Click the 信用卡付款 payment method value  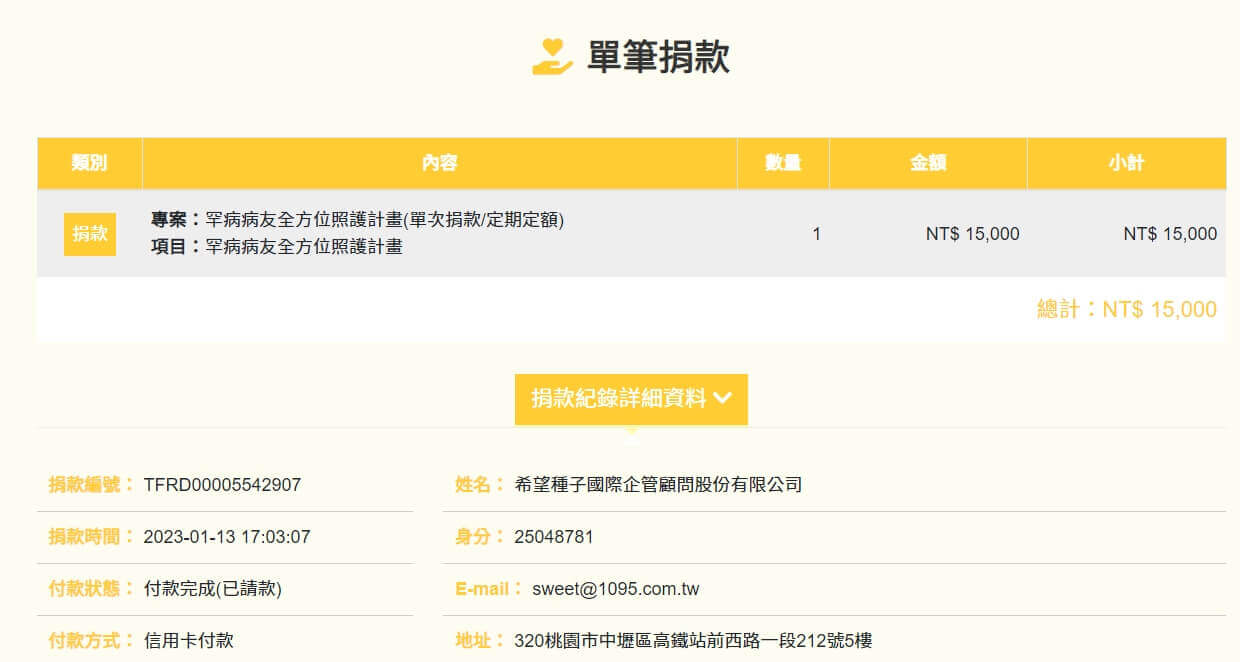click(189, 641)
